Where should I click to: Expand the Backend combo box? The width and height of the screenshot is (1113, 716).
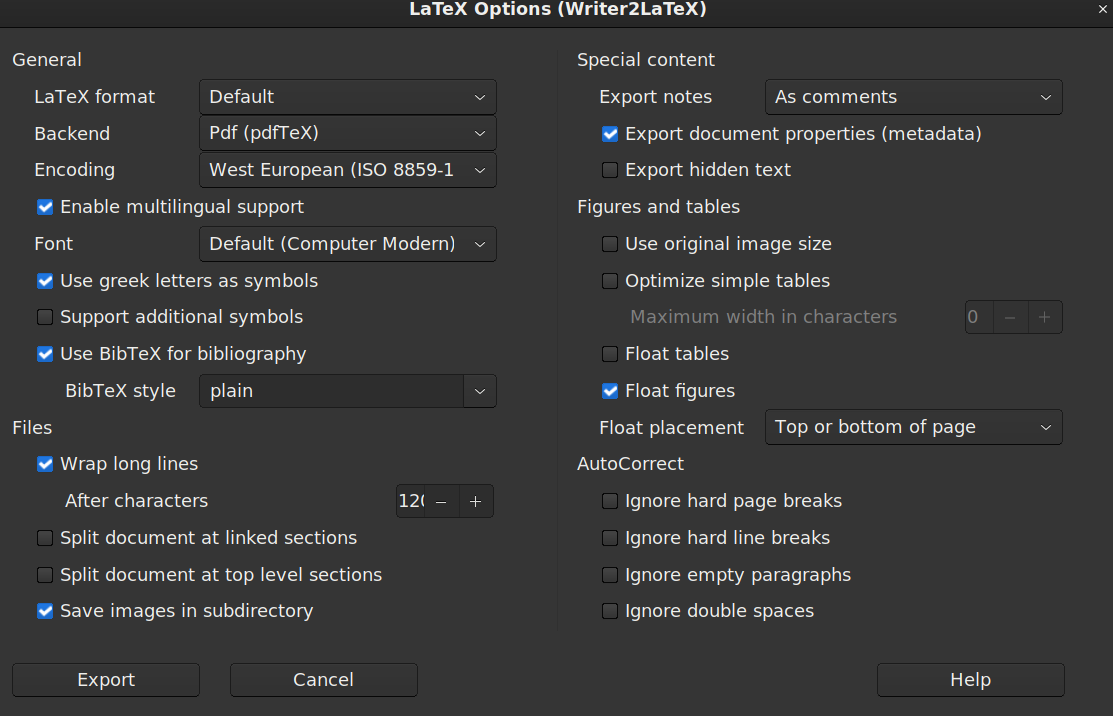[x=347, y=133]
